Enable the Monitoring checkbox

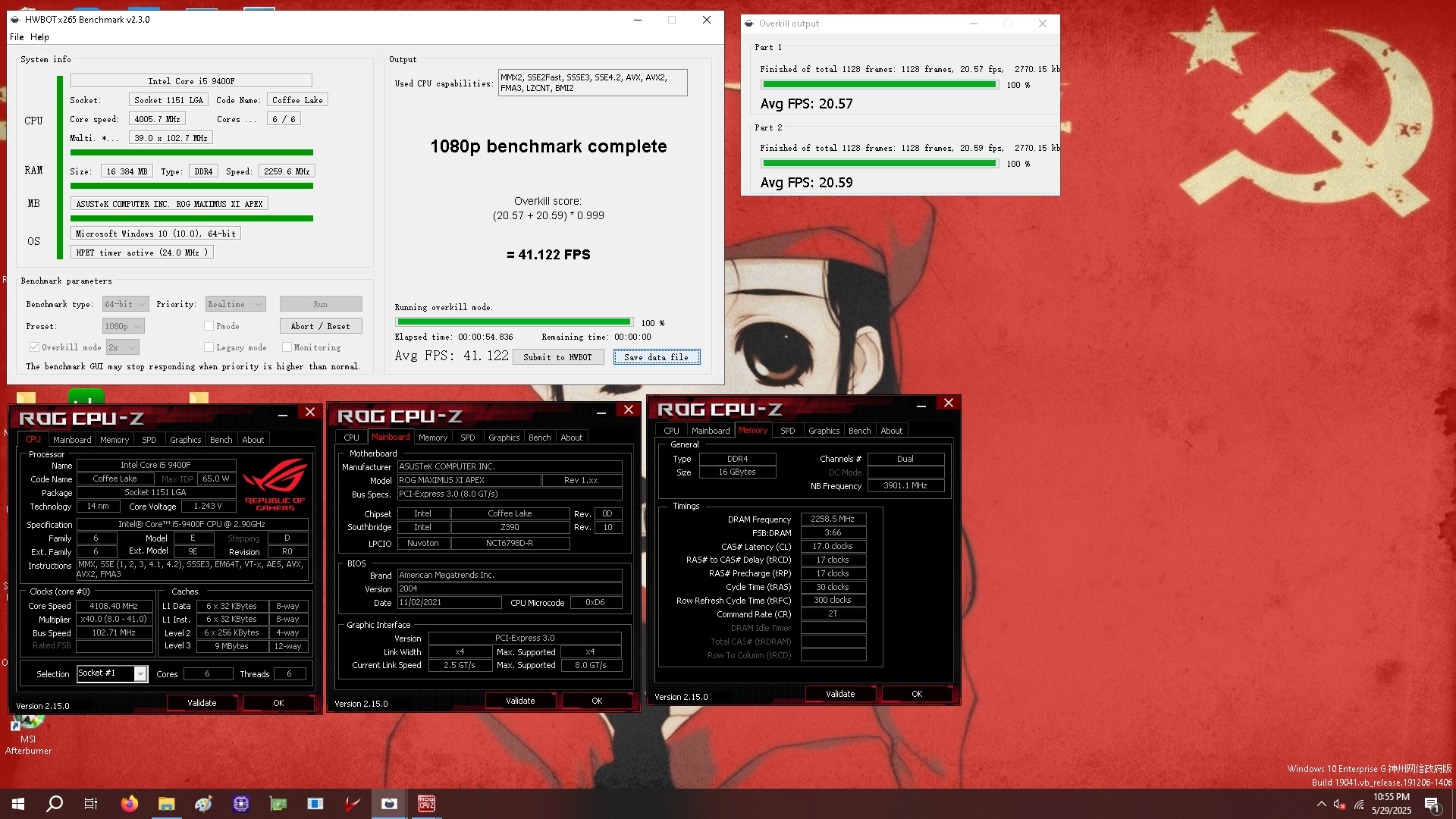pyautogui.click(x=287, y=347)
